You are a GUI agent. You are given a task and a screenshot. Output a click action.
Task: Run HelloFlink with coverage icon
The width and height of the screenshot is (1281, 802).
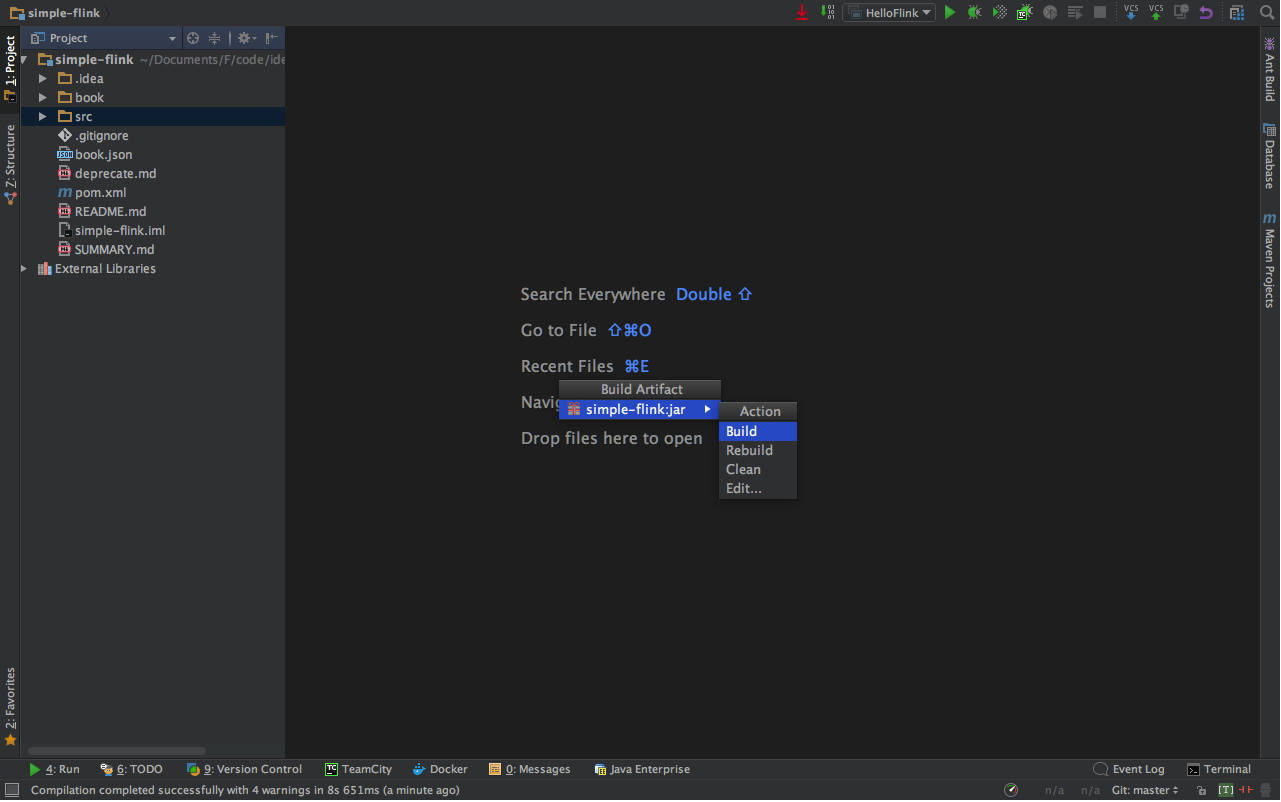click(999, 12)
